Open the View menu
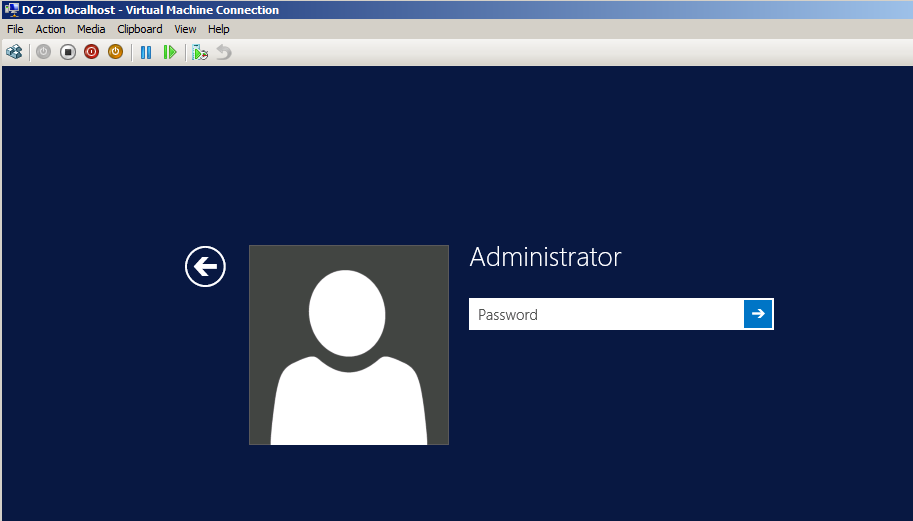913x521 pixels. click(x=185, y=29)
